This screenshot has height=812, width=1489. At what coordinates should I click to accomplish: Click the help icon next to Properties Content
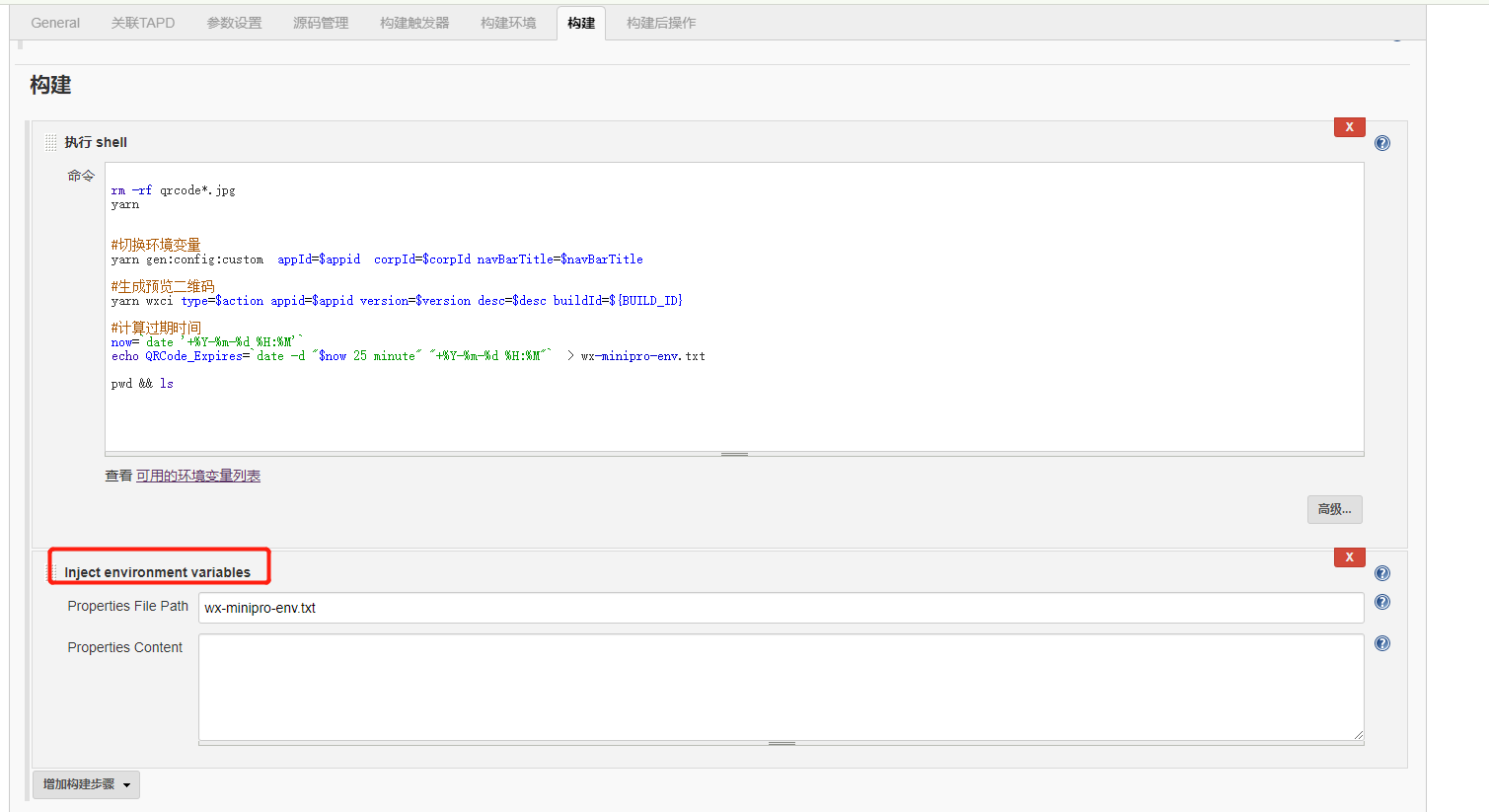[1381, 642]
